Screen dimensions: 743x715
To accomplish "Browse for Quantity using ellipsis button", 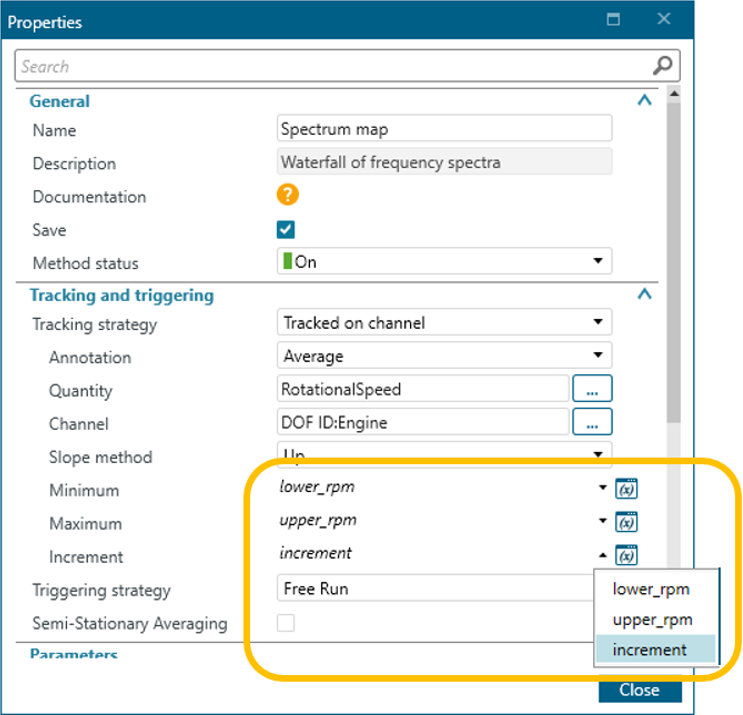I will pos(592,390).
